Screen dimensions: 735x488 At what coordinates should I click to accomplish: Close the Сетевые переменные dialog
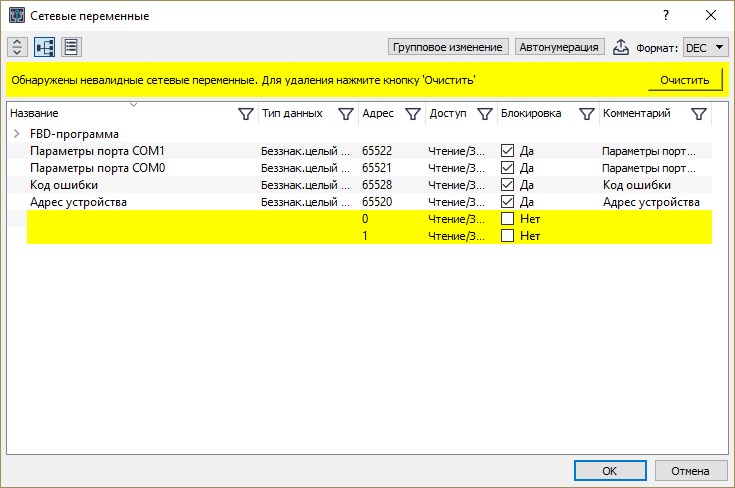tap(711, 15)
